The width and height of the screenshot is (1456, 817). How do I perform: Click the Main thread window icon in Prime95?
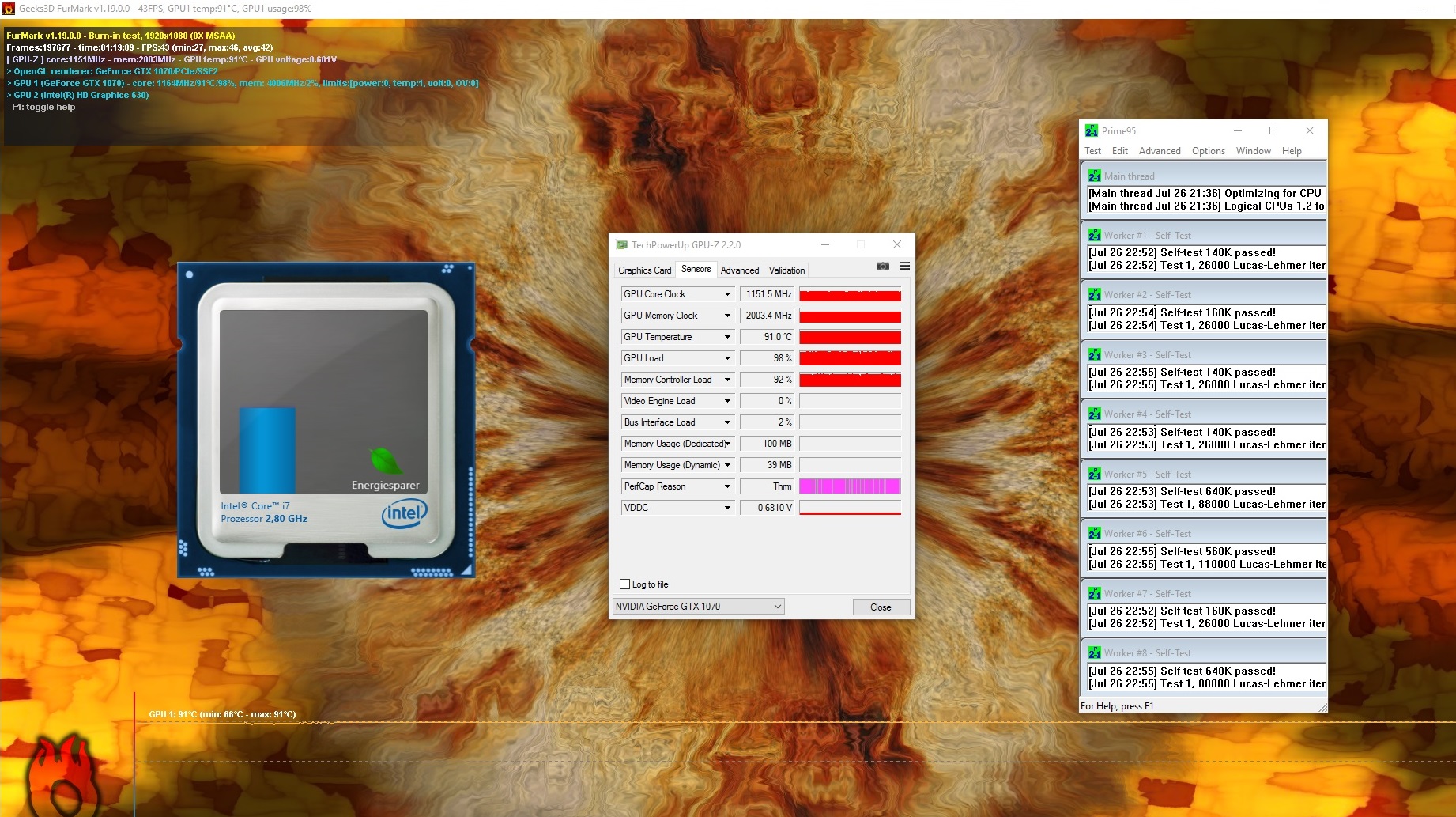pyautogui.click(x=1094, y=176)
